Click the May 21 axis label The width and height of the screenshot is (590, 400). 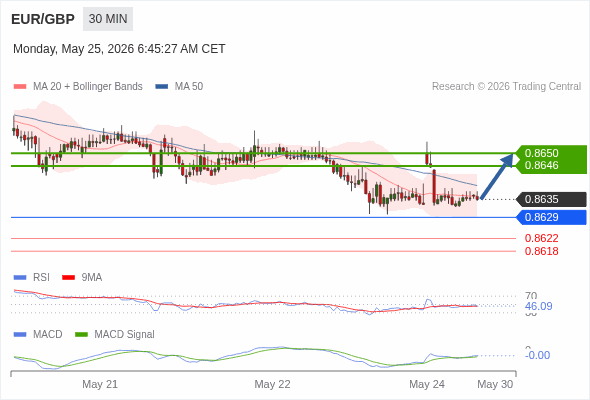coord(100,384)
